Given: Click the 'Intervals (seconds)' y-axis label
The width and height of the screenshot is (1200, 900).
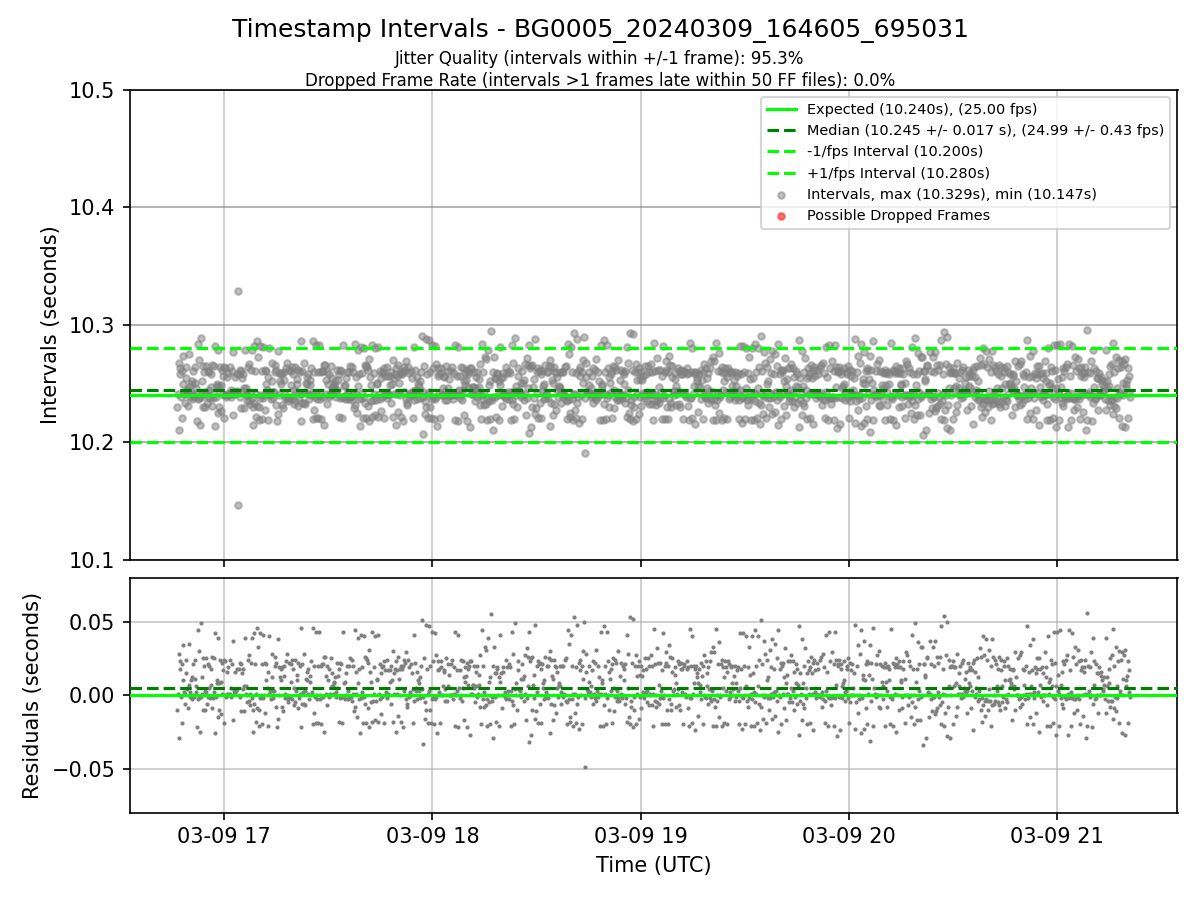Looking at the screenshot, I should (x=50, y=325).
